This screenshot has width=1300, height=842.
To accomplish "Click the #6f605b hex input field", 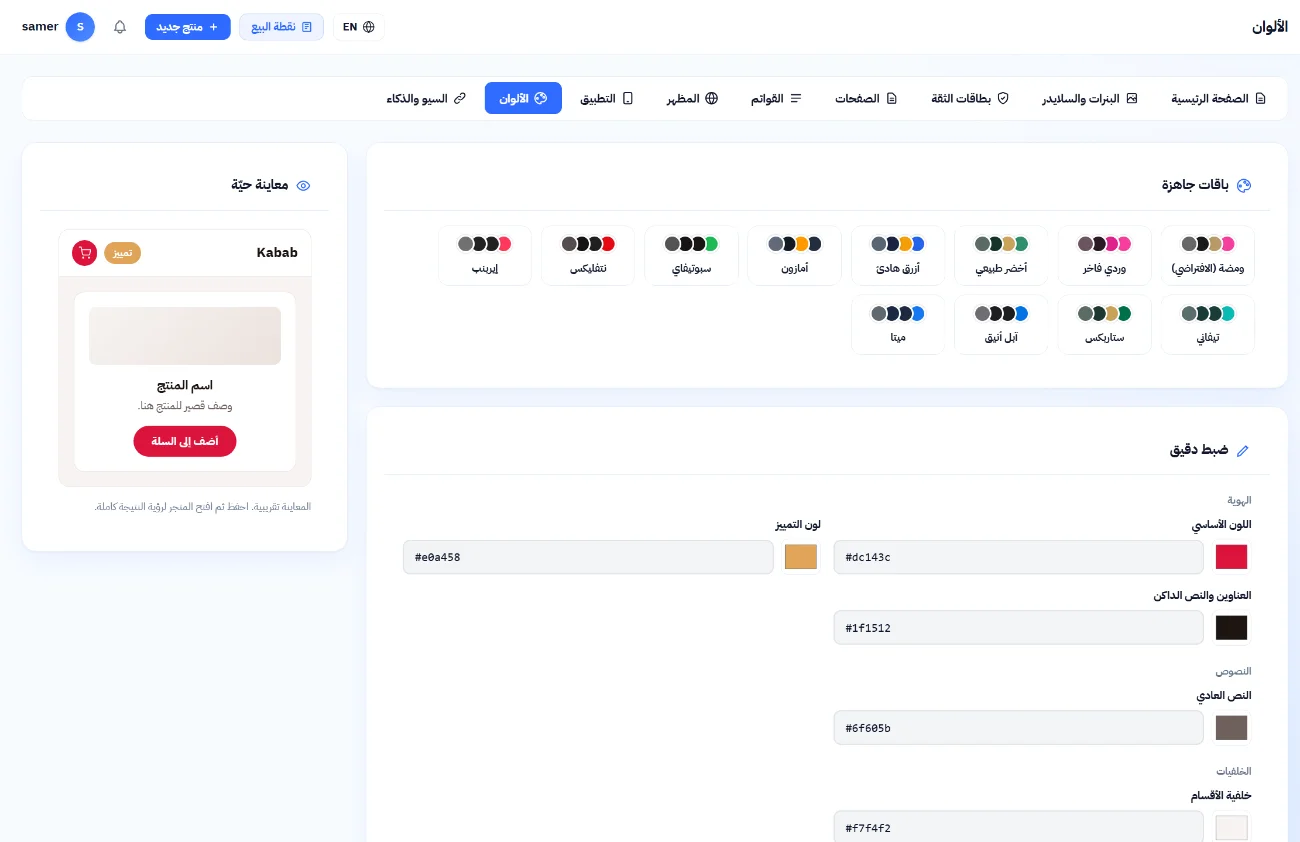I will 1018,728.
